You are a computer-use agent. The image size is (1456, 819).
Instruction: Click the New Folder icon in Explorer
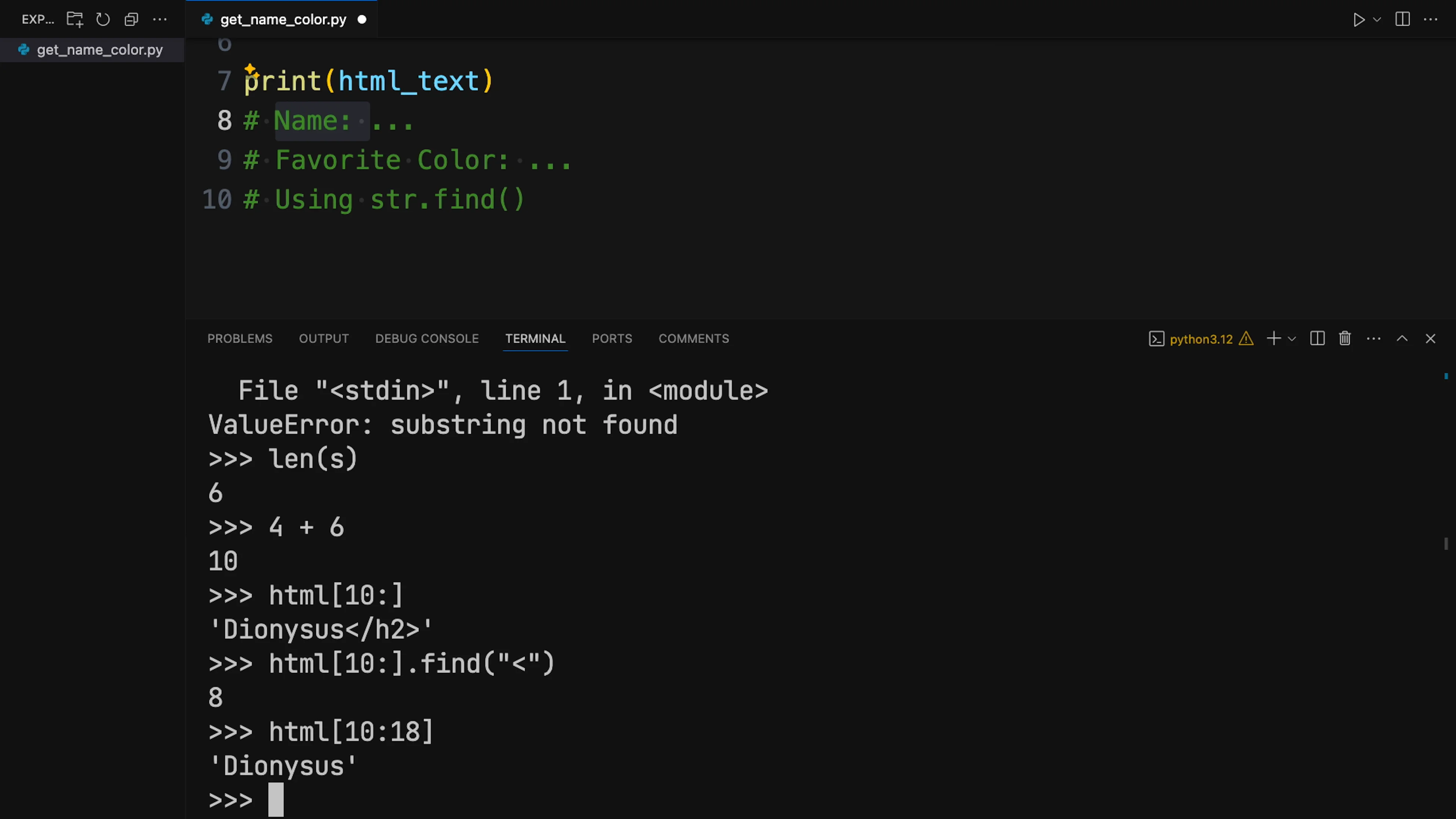(75, 19)
